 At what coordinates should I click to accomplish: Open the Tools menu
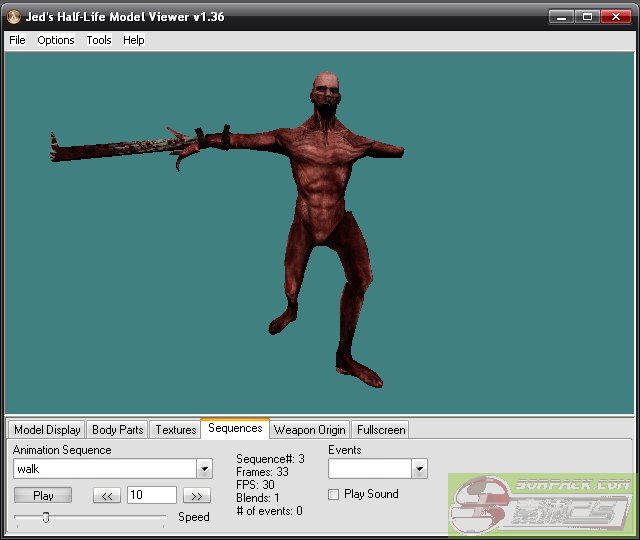(99, 40)
